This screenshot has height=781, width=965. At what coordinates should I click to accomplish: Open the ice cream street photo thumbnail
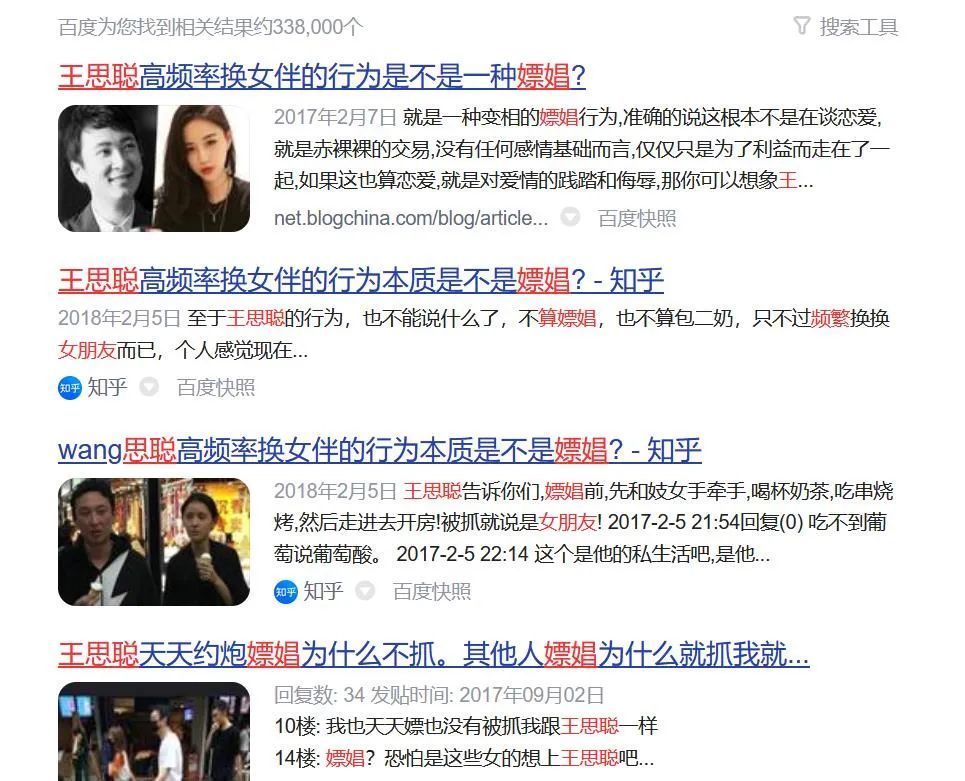pos(154,542)
